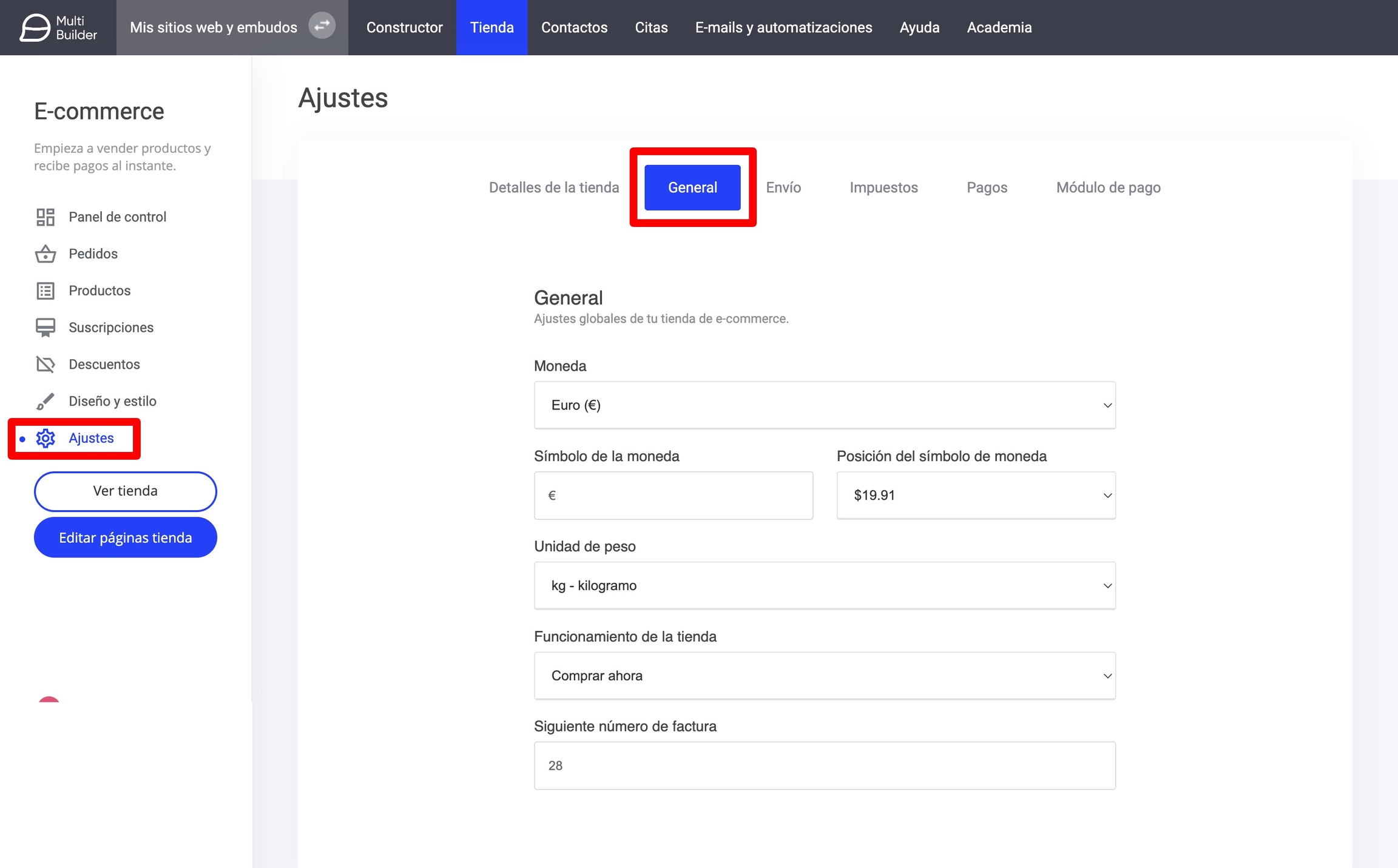
Task: Expand Funcionamiento de la tienda dropdown
Action: click(824, 676)
